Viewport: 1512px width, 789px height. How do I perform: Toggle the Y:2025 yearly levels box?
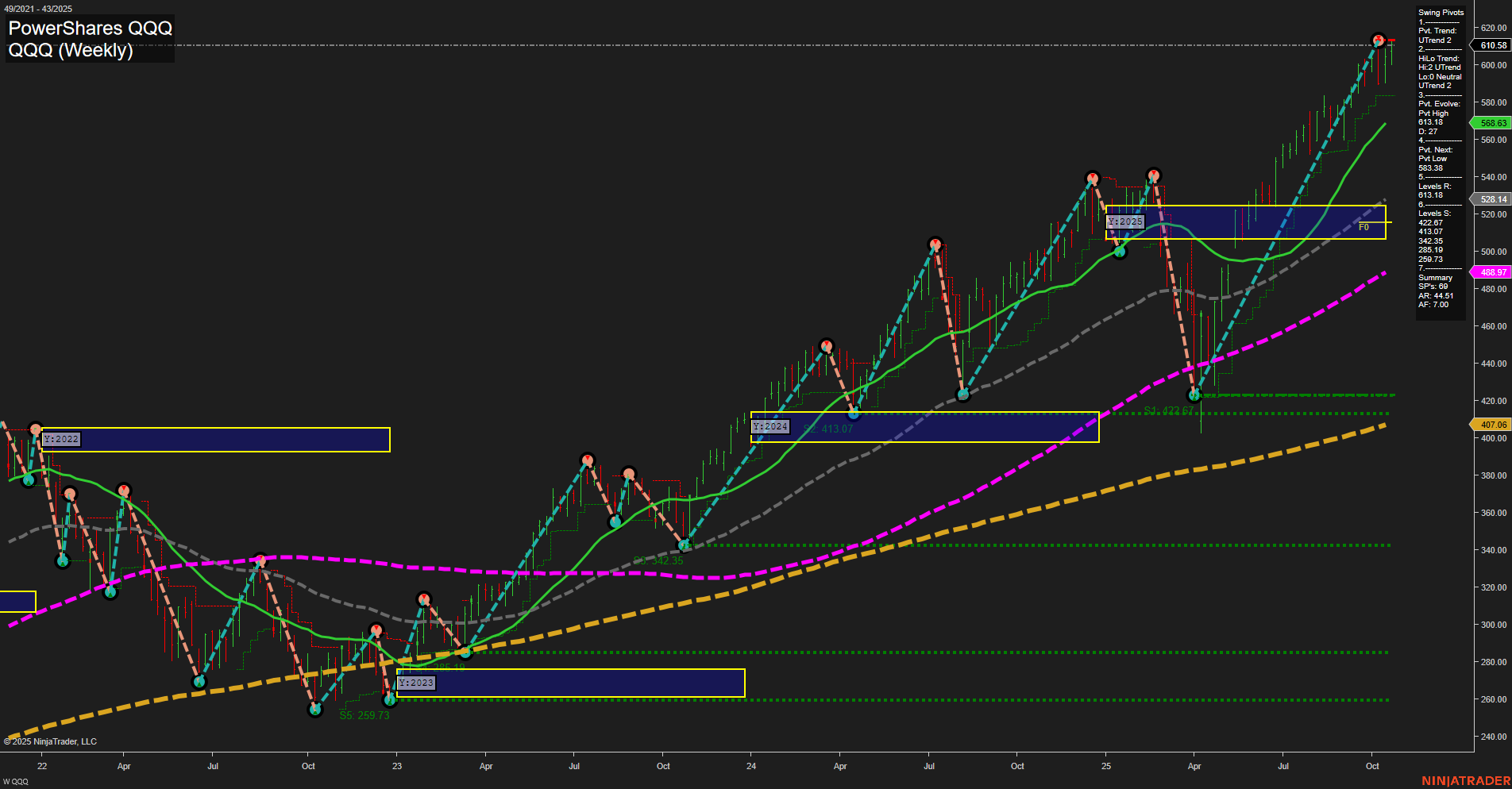(1124, 222)
